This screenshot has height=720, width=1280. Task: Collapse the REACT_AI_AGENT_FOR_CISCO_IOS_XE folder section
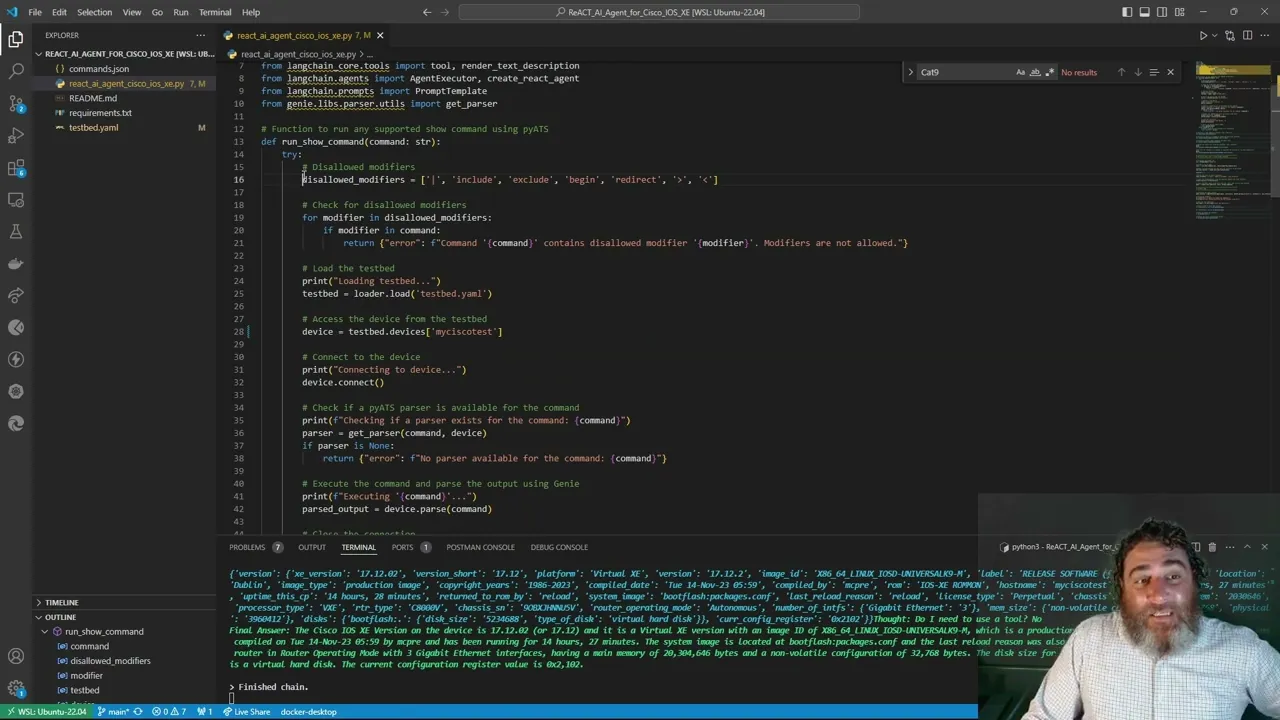pos(123,54)
